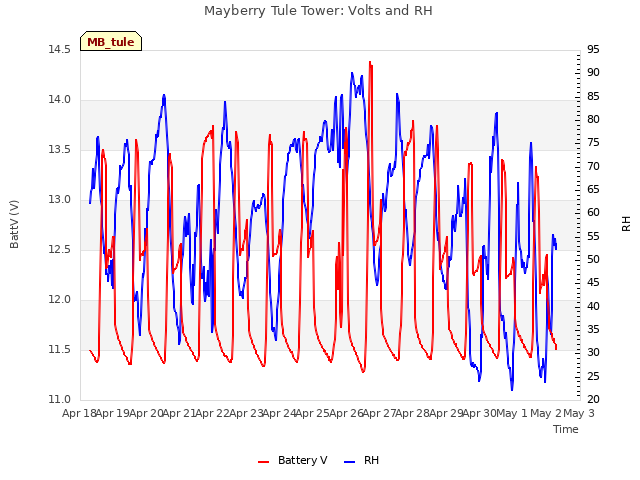Viewport: 640px width, 480px height.
Task: Click the 20 right axis value
Action: pos(593,399)
